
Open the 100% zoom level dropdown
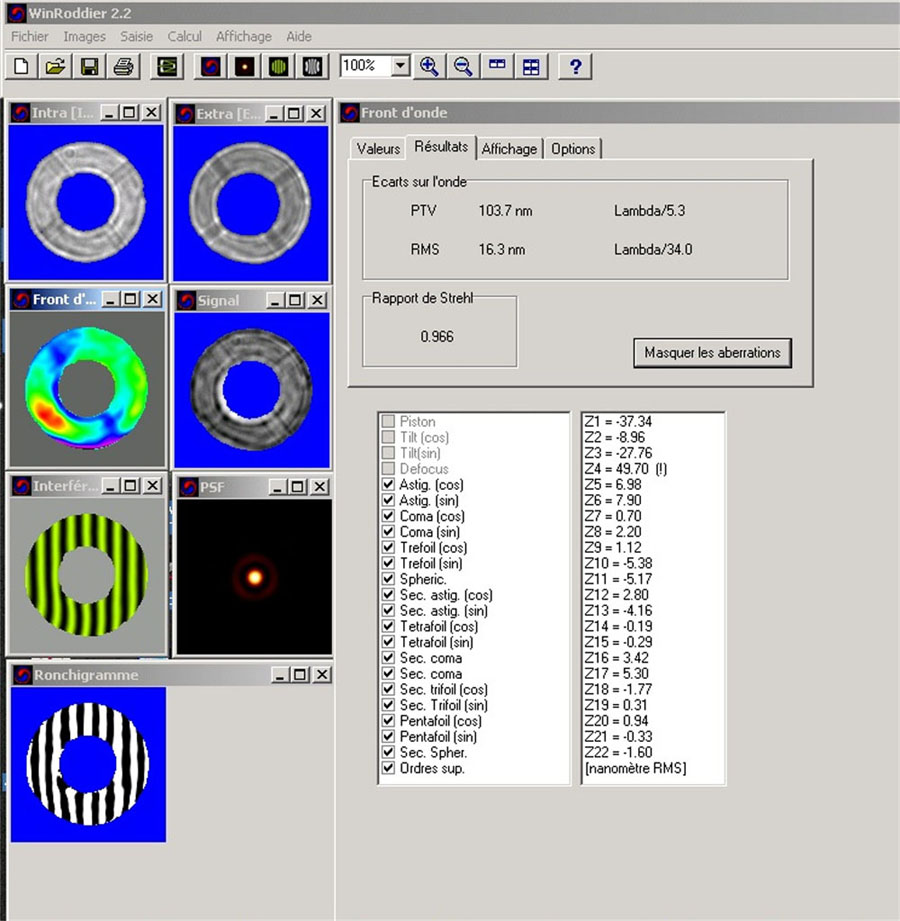pos(401,66)
